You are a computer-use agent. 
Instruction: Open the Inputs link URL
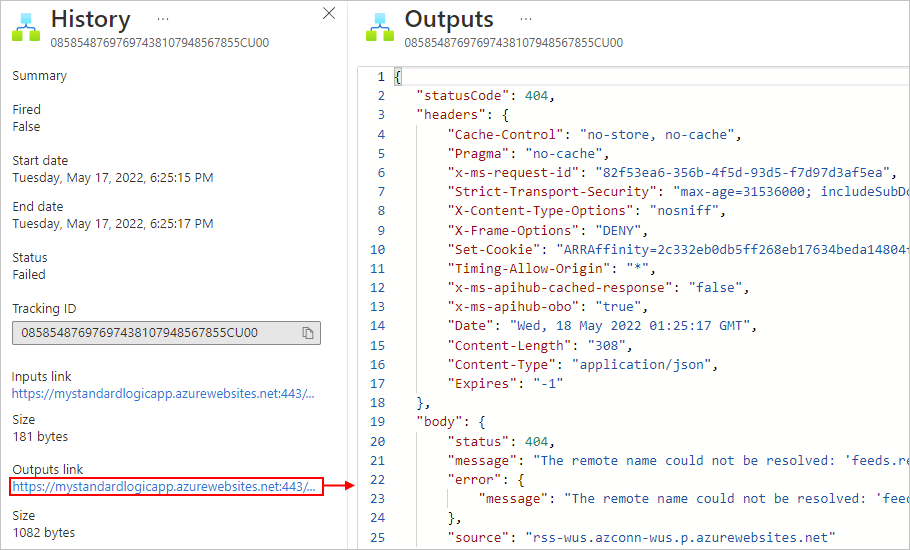coord(164,394)
